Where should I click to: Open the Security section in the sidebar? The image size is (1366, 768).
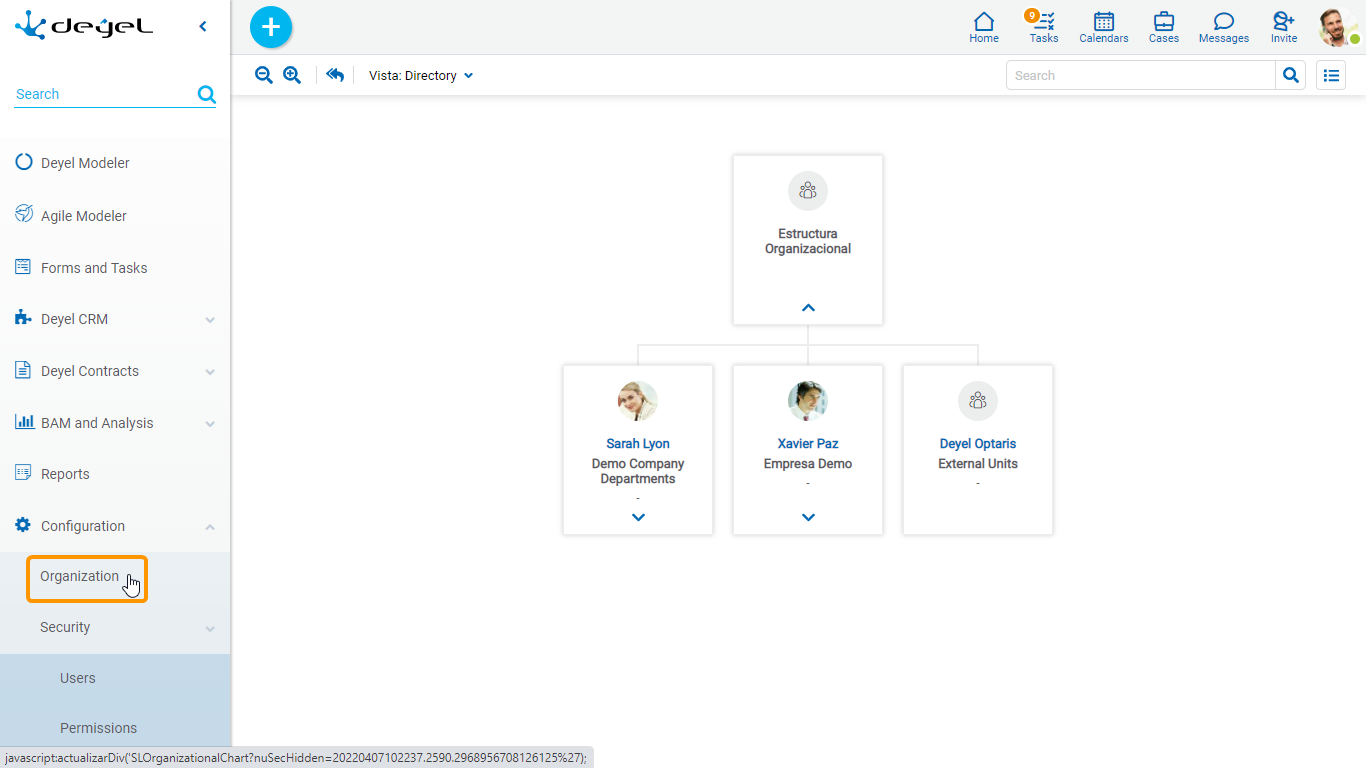point(65,627)
